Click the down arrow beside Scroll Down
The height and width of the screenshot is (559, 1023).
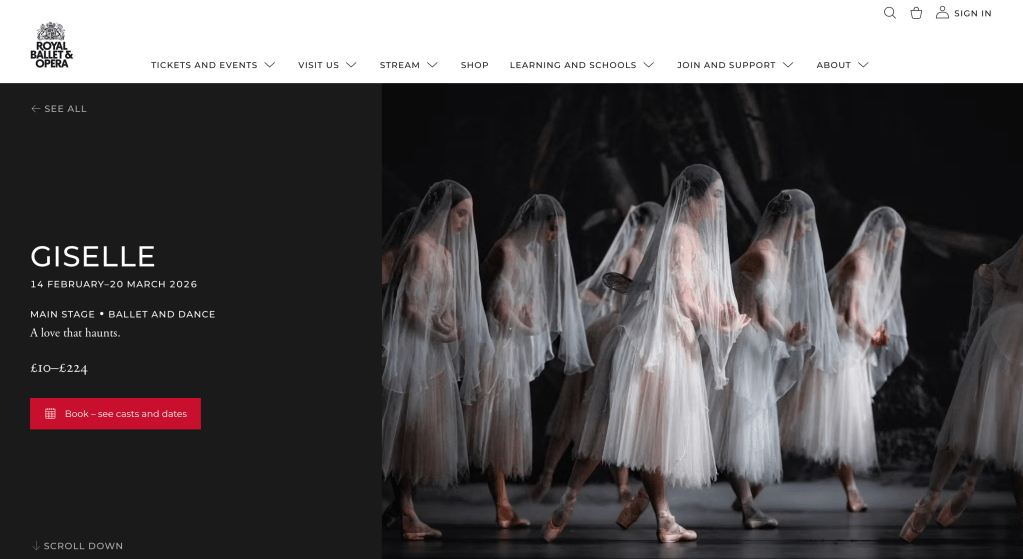36,546
